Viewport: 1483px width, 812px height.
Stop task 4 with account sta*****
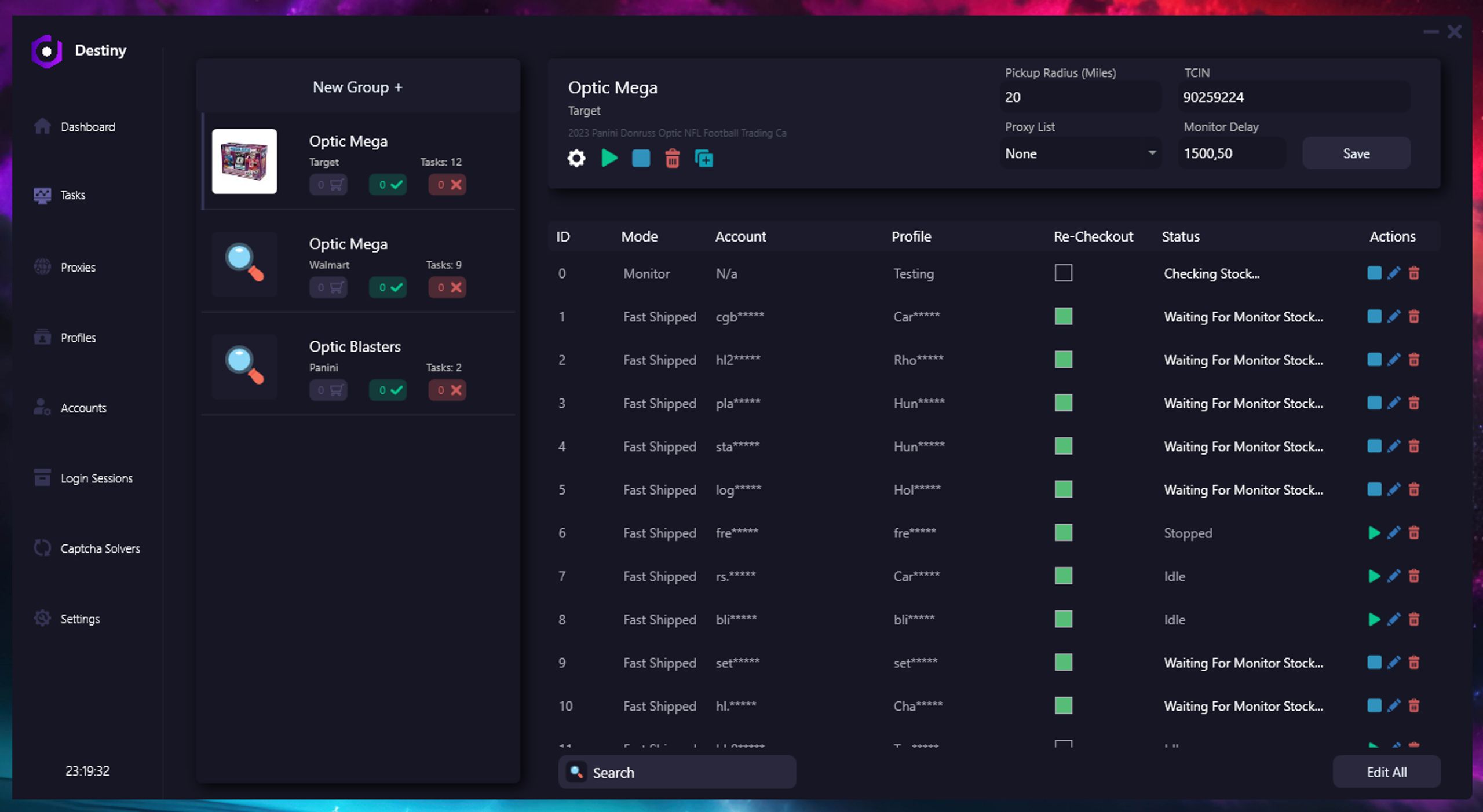1374,446
